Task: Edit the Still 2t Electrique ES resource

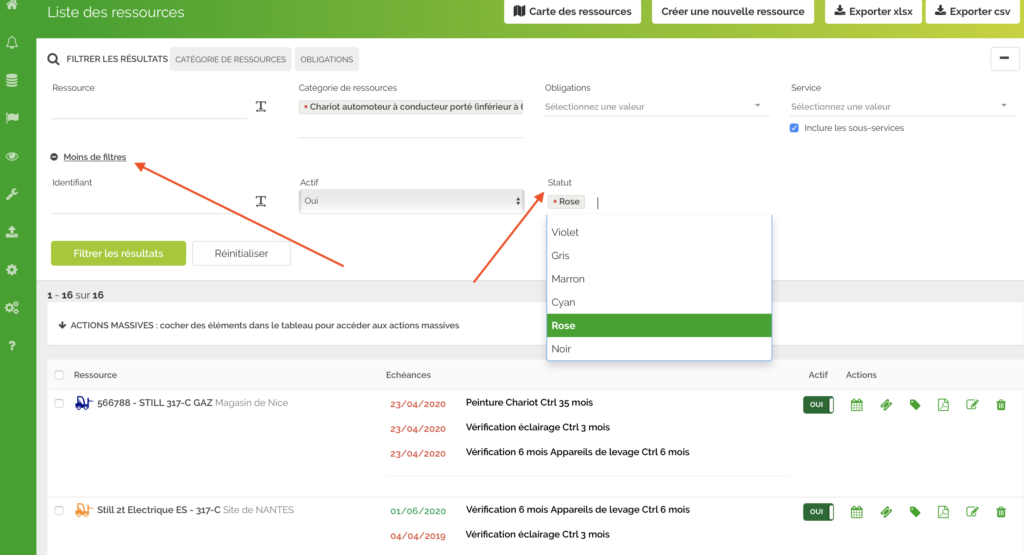Action: point(972,512)
